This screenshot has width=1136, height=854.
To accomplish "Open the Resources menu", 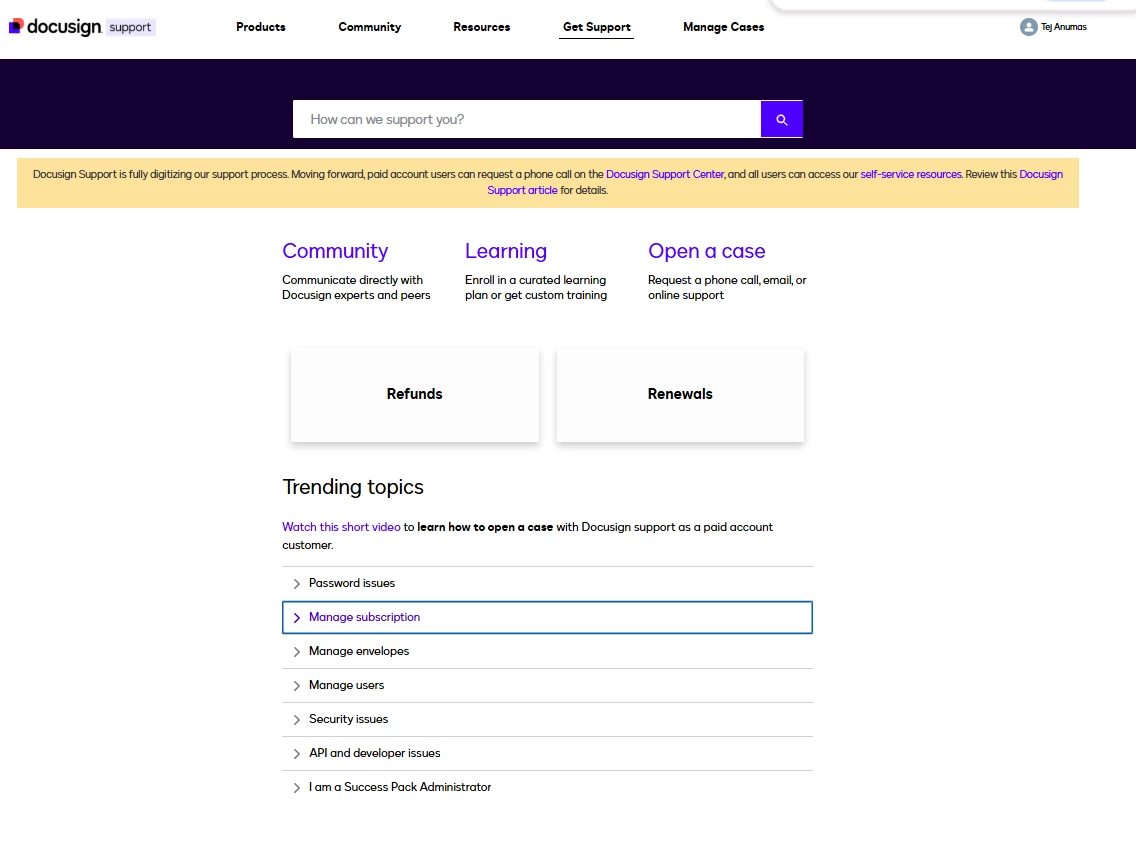I will tap(482, 27).
